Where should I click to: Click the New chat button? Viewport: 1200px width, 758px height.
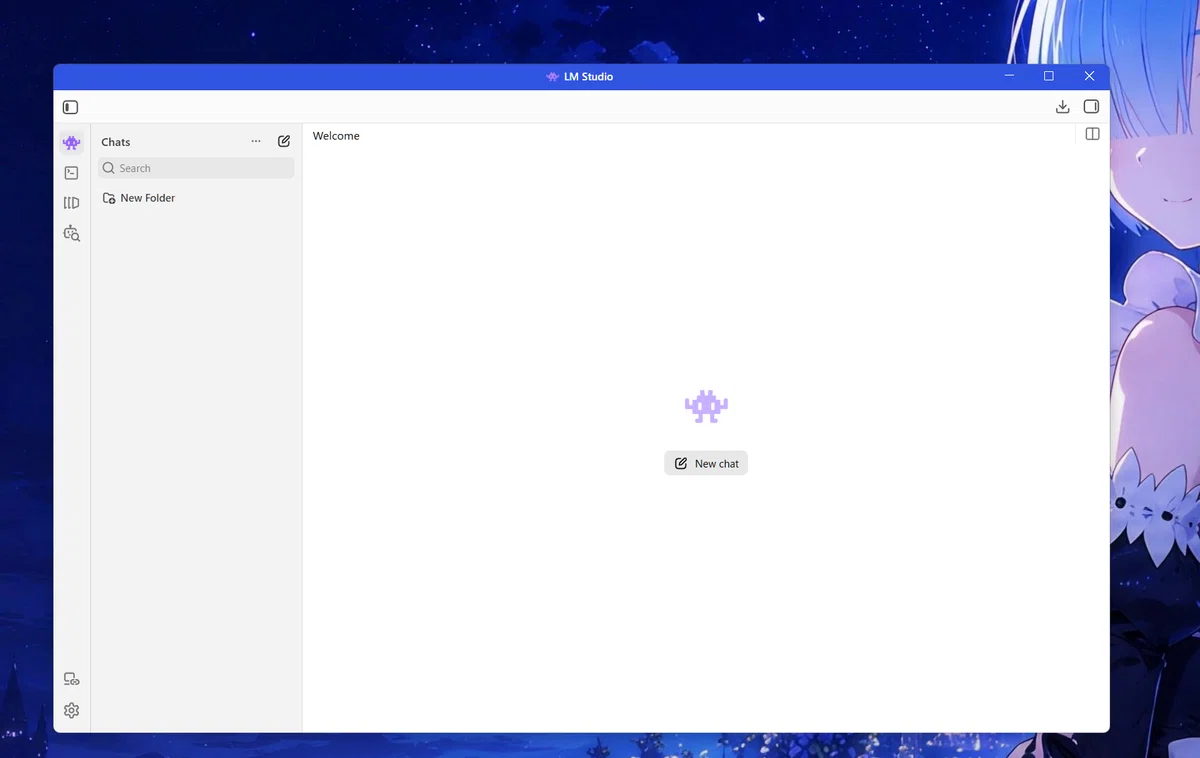[x=706, y=463]
